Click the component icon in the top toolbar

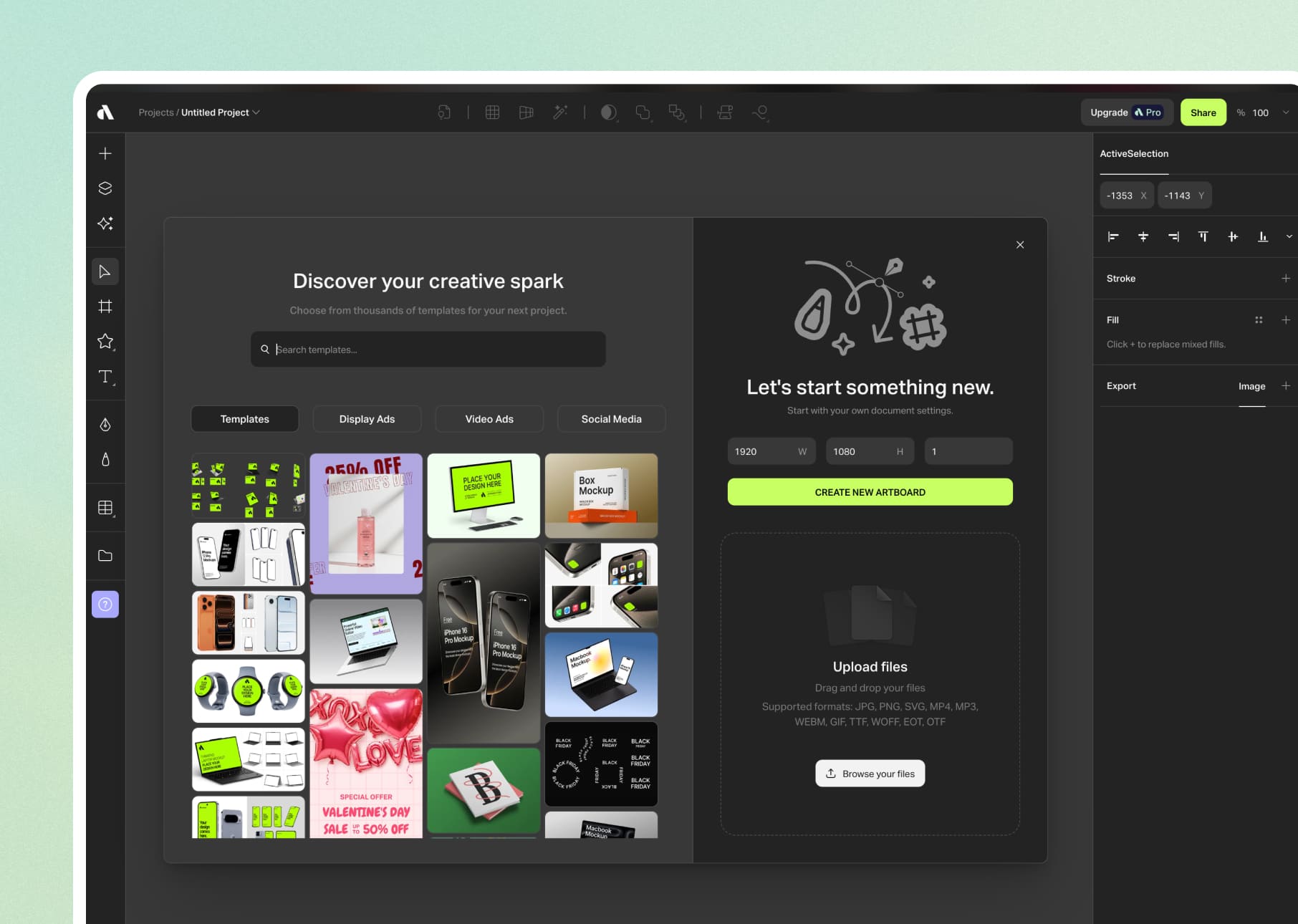pyautogui.click(x=444, y=112)
